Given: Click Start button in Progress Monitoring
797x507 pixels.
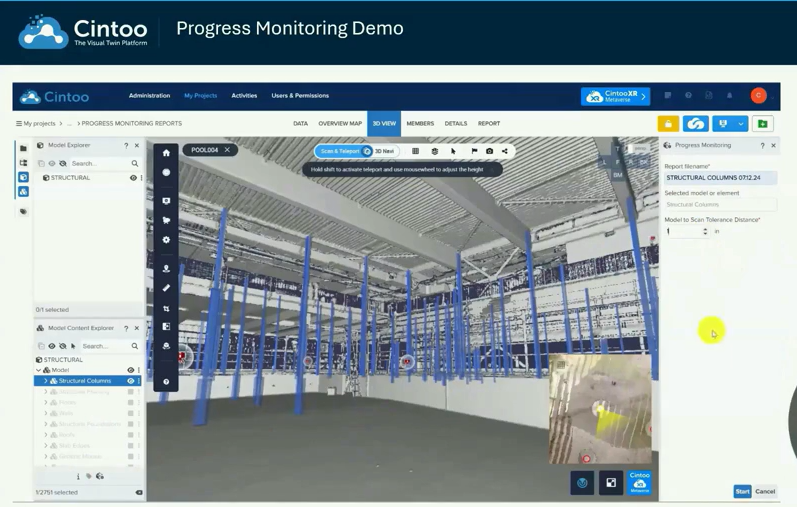Looking at the screenshot, I should (x=742, y=491).
